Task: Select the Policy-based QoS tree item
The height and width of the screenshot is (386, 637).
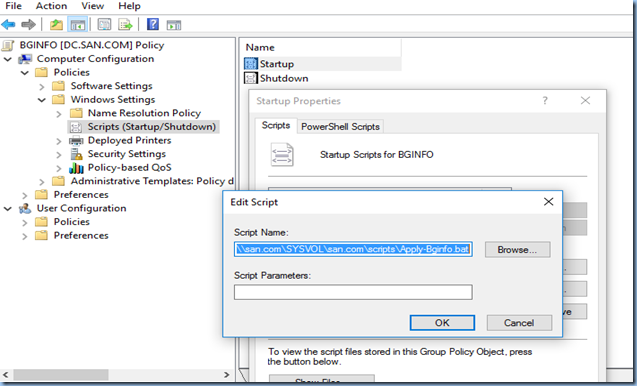Action: point(129,167)
